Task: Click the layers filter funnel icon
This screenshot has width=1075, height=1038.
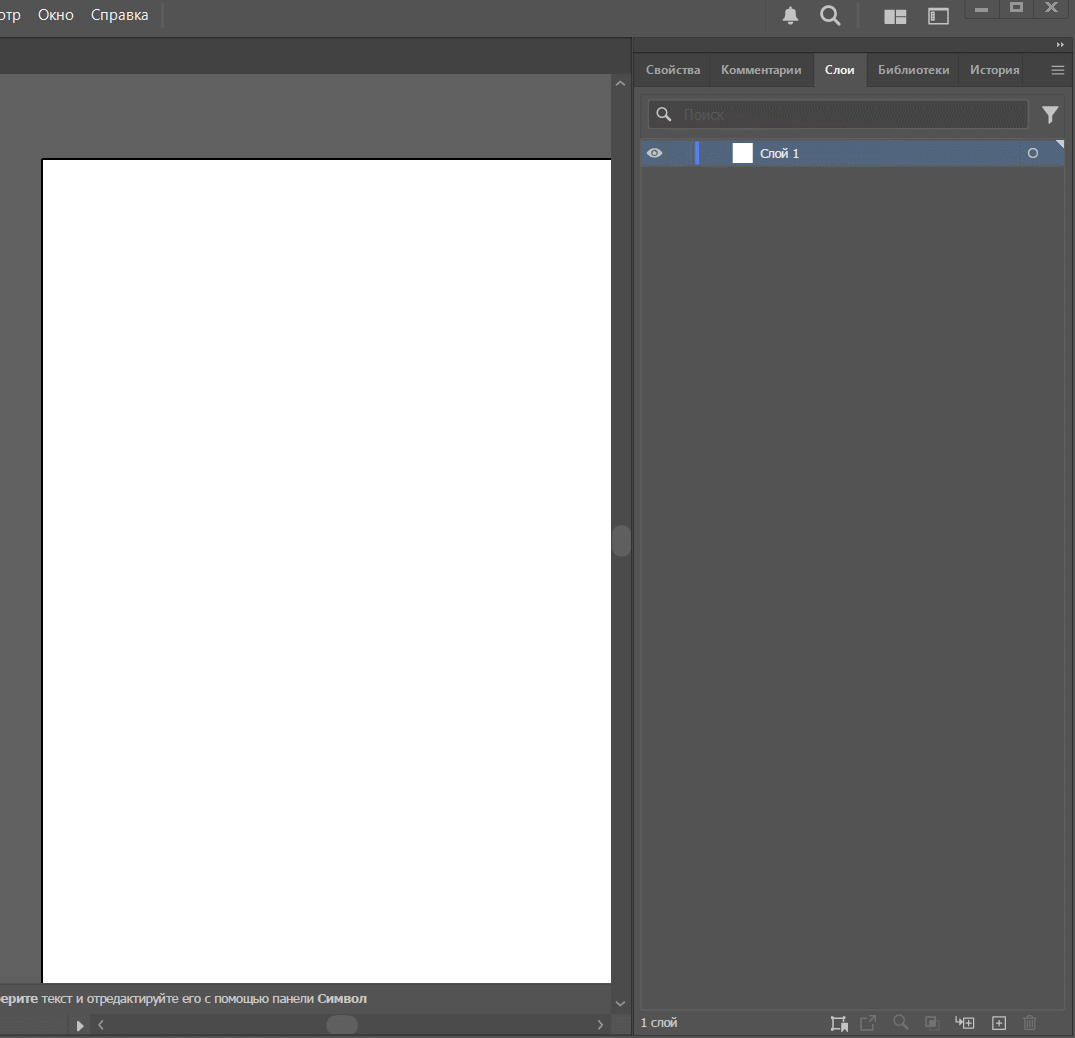Action: pyautogui.click(x=1050, y=115)
